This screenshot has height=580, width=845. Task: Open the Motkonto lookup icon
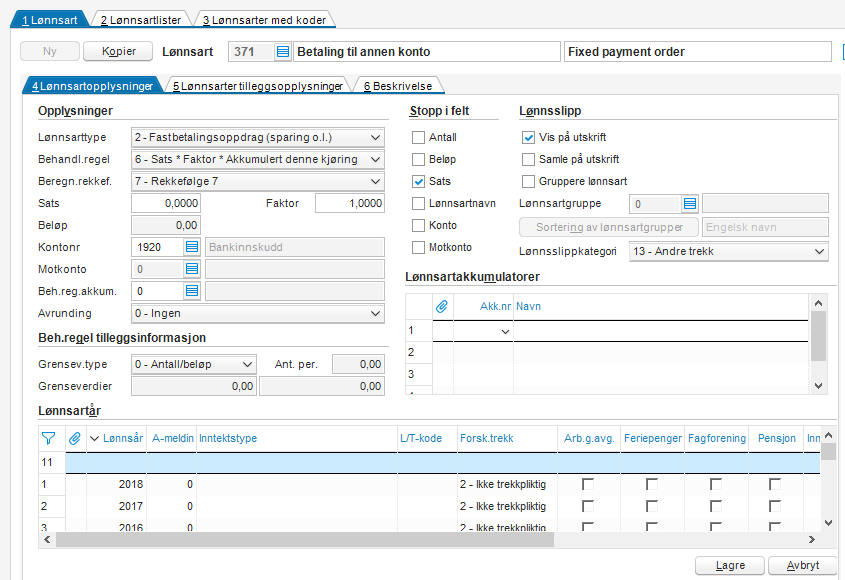pos(193,269)
